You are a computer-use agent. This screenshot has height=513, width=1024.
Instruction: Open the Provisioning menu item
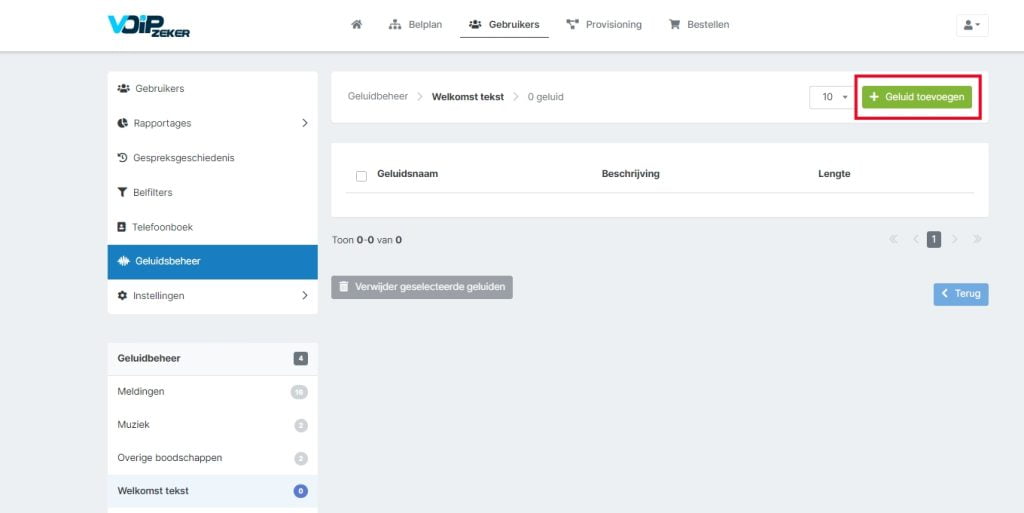(604, 25)
